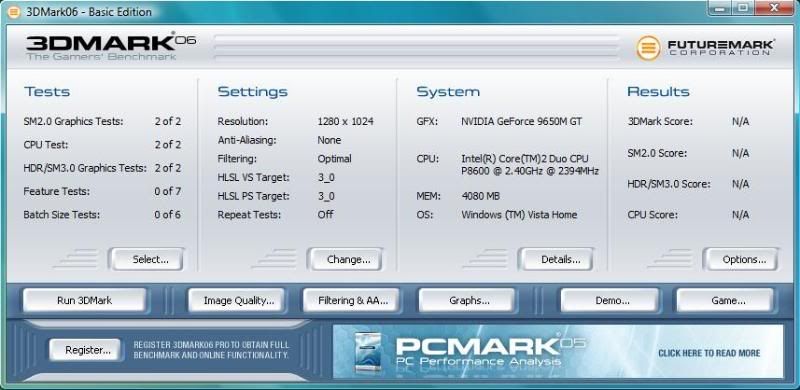Click the CPU Test label
Image resolution: width=800 pixels, height=390 pixels.
click(46, 144)
